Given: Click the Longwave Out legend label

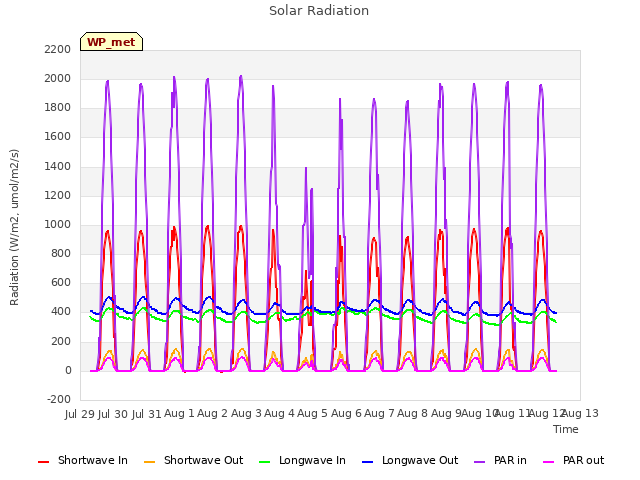Looking at the screenshot, I should (x=420, y=460).
